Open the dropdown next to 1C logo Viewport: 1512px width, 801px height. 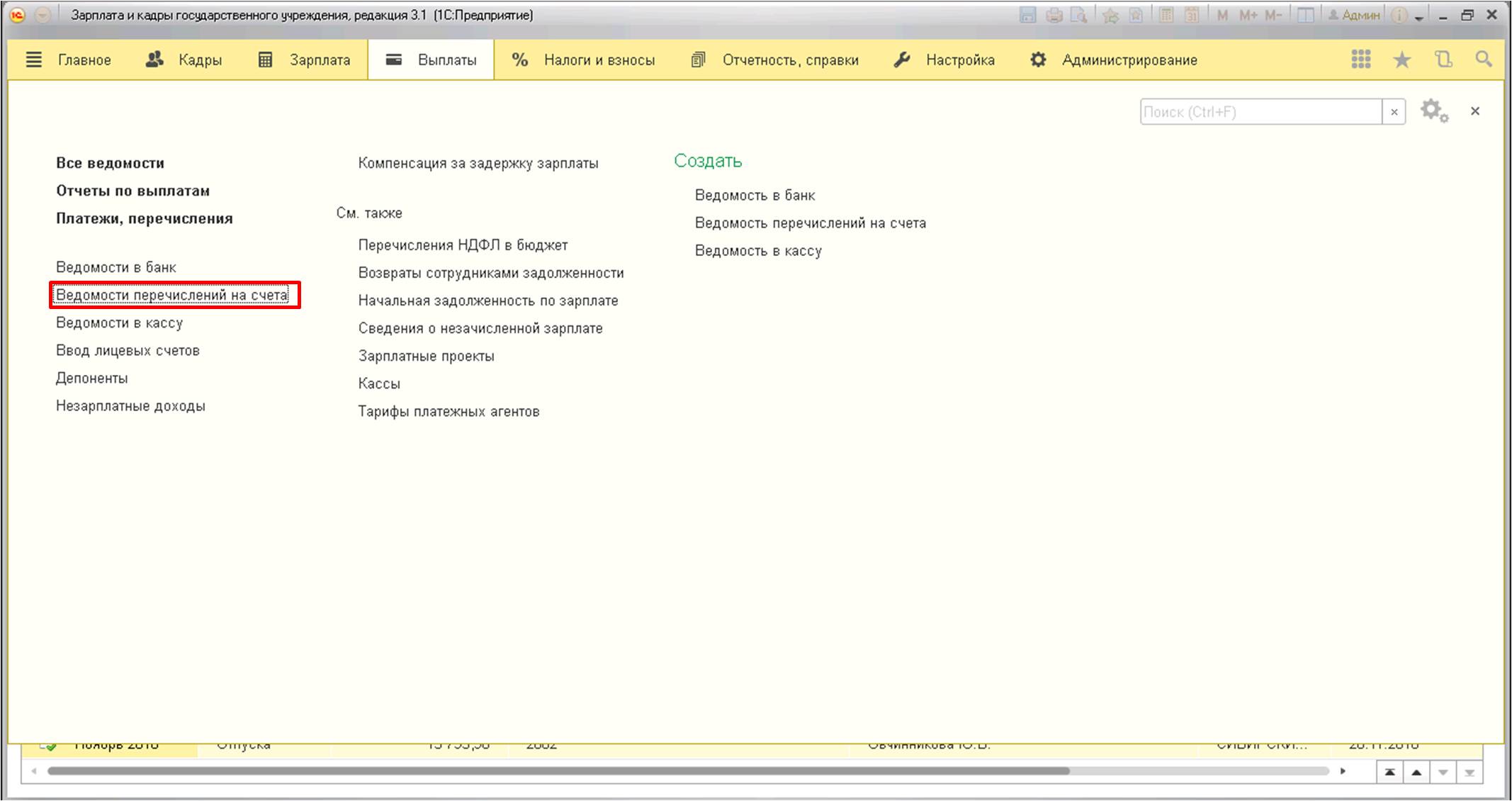pyautogui.click(x=43, y=15)
